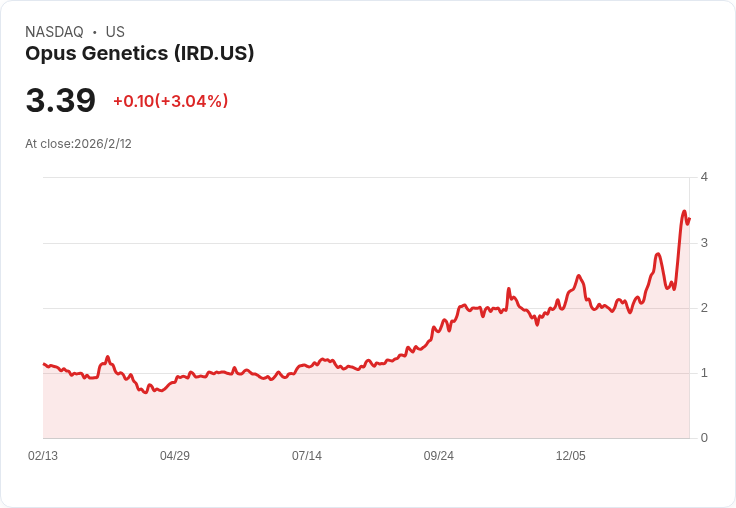
Task: Select the 02/13 date on x-axis
Action: (43, 455)
